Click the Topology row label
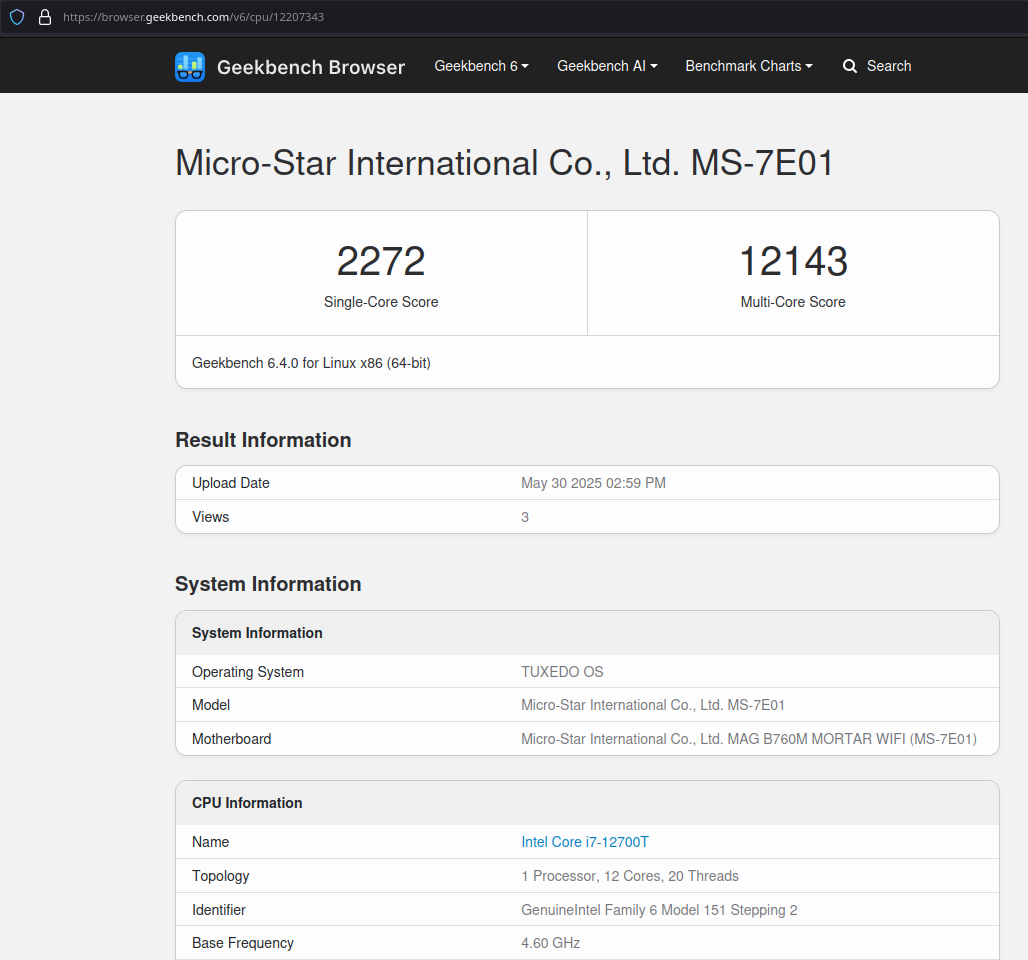The height and width of the screenshot is (960, 1028). (221, 876)
